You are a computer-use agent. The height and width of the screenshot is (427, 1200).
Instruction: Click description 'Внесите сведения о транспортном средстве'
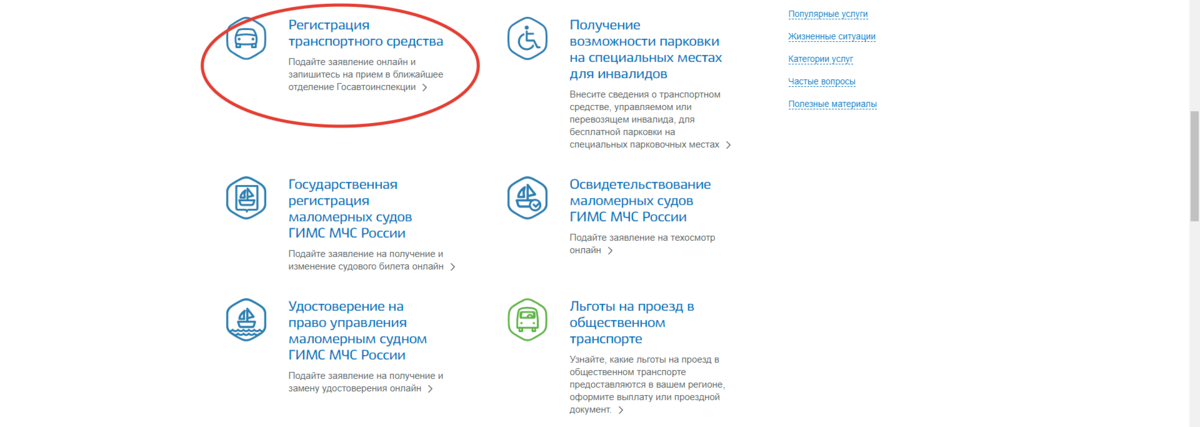[645, 119]
